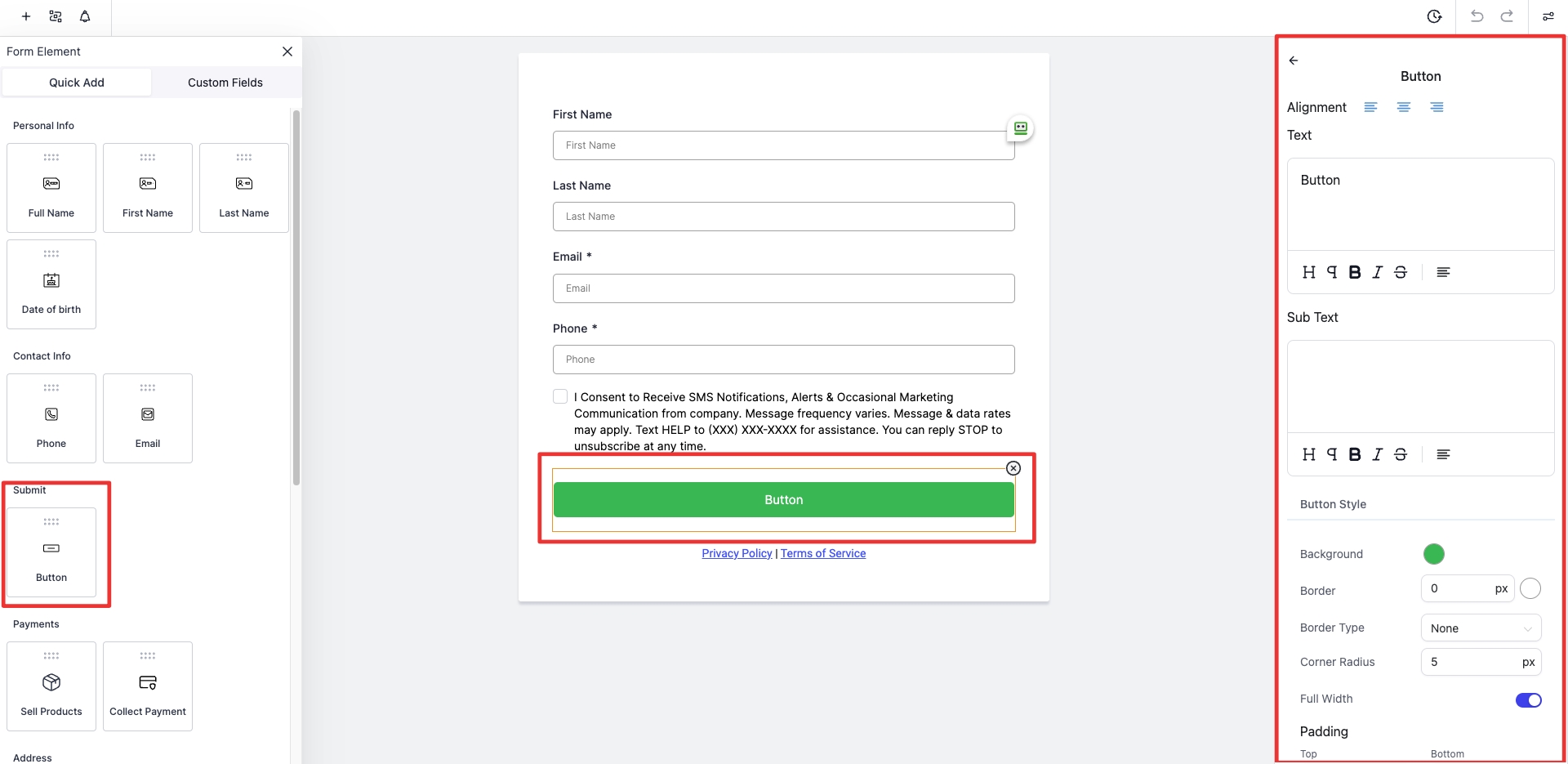Select center alignment icon for button
Viewport: 1568px width, 764px height.
[1403, 107]
